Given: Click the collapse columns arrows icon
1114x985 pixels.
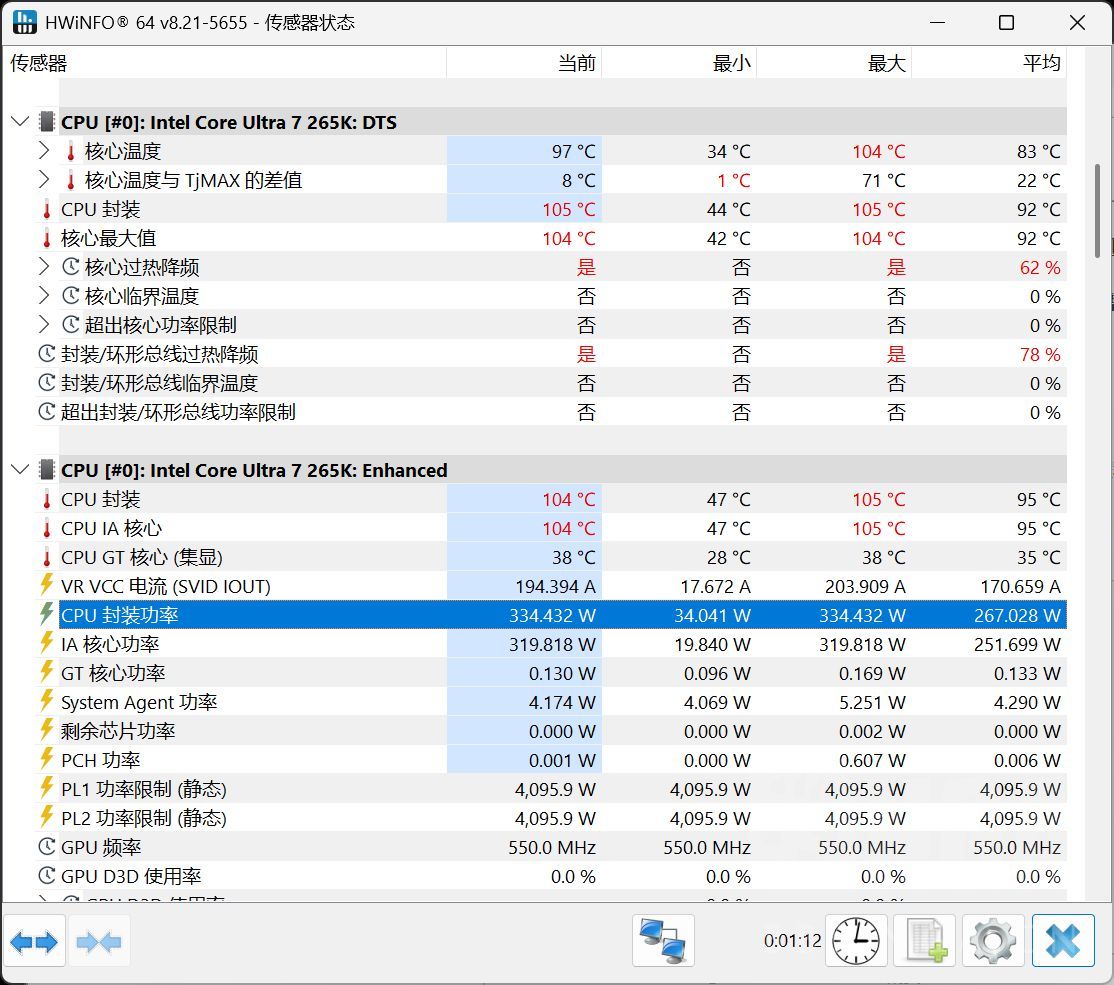Looking at the screenshot, I should click(98, 941).
